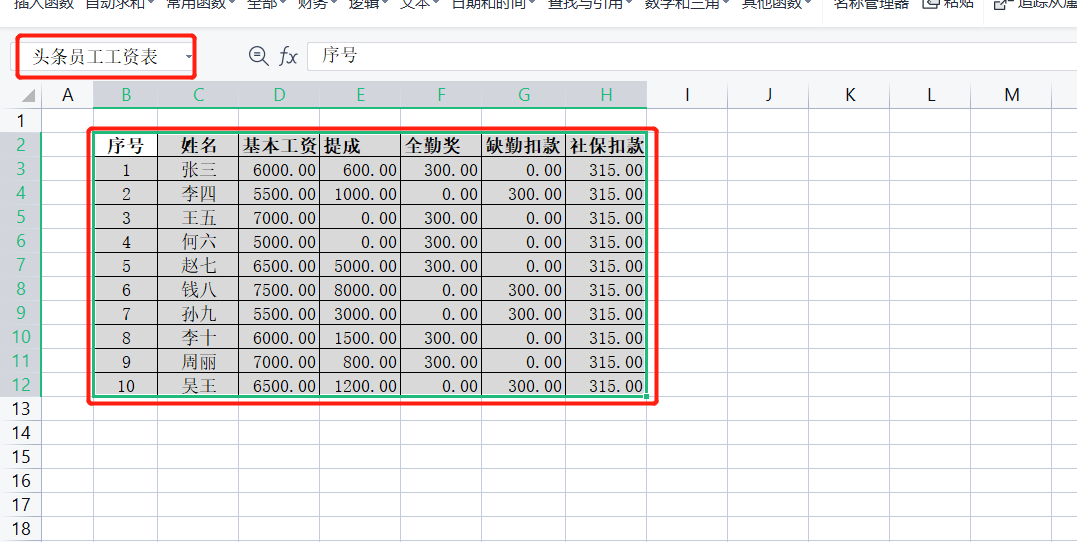Click 钱八's commission 8000.00
1077x542 pixels.
[360, 289]
